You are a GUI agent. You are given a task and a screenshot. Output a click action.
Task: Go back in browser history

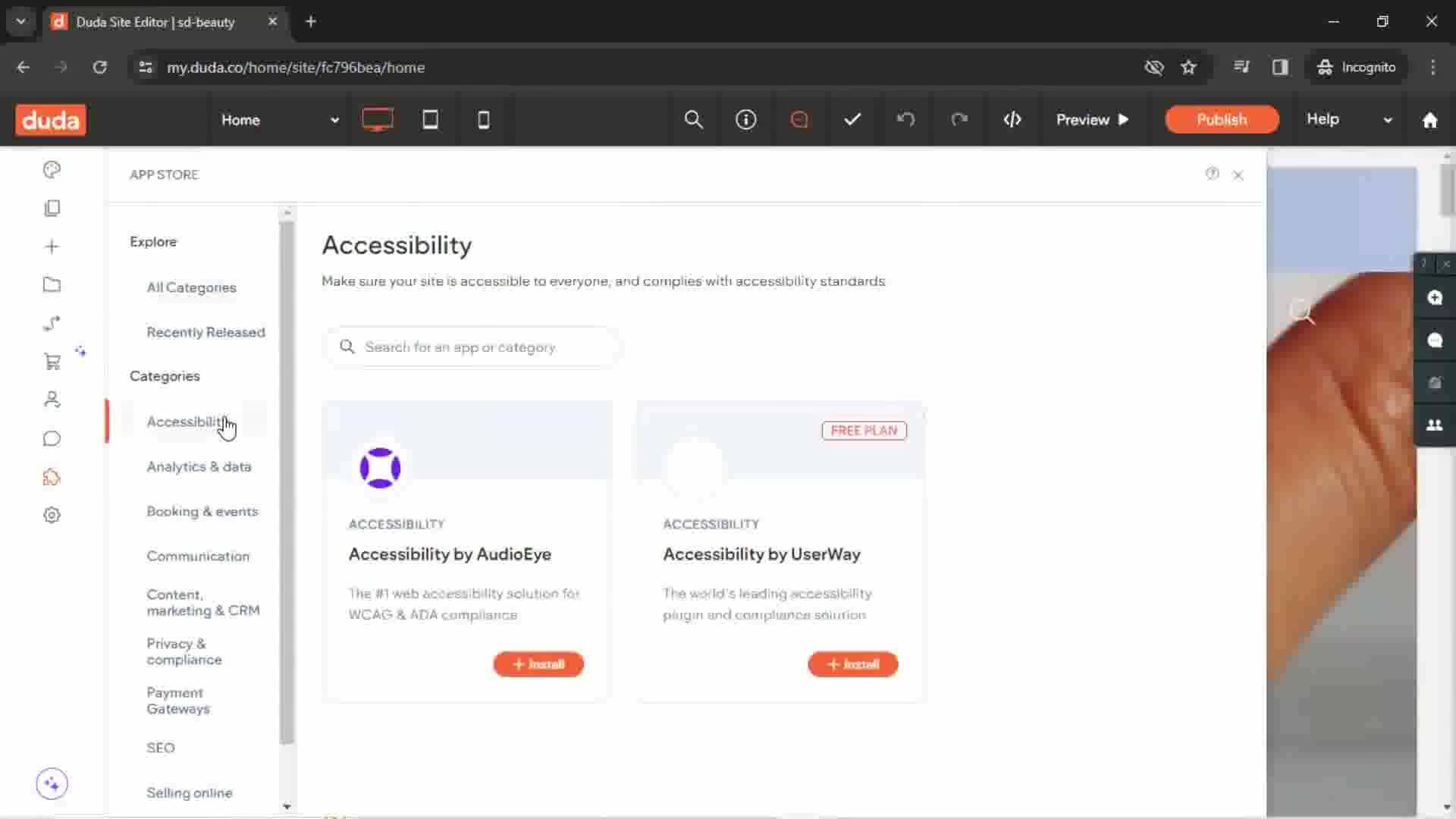(23, 67)
